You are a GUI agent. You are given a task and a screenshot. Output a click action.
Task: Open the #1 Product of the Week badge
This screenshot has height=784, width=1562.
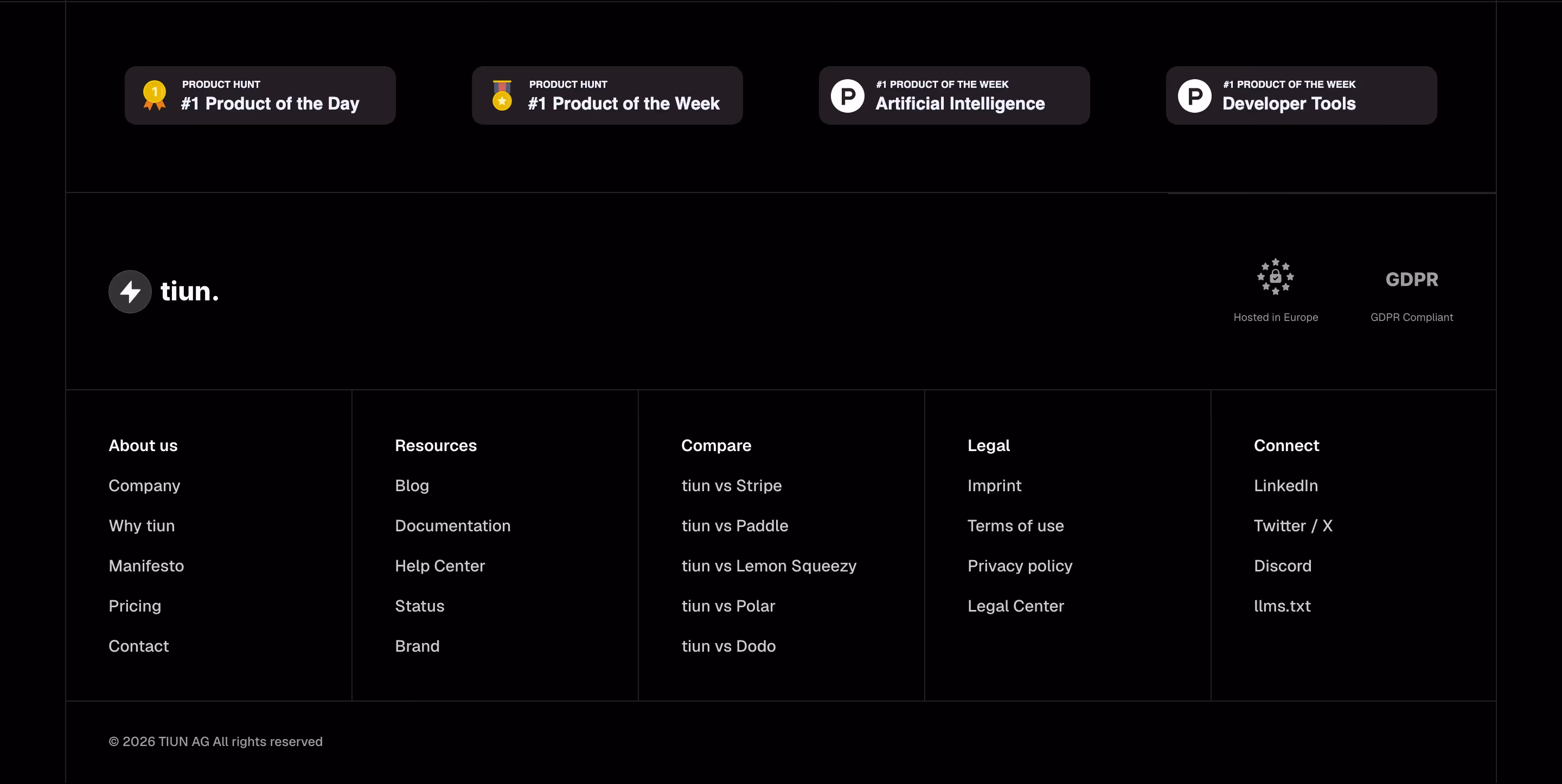pos(607,96)
